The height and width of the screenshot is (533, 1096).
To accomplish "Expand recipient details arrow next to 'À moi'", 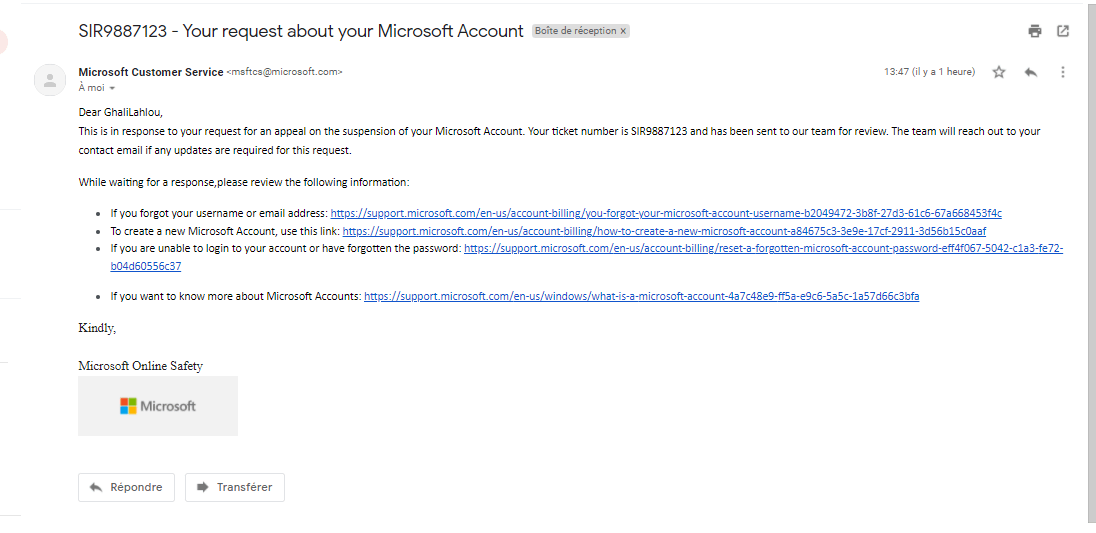I will [x=112, y=89].
